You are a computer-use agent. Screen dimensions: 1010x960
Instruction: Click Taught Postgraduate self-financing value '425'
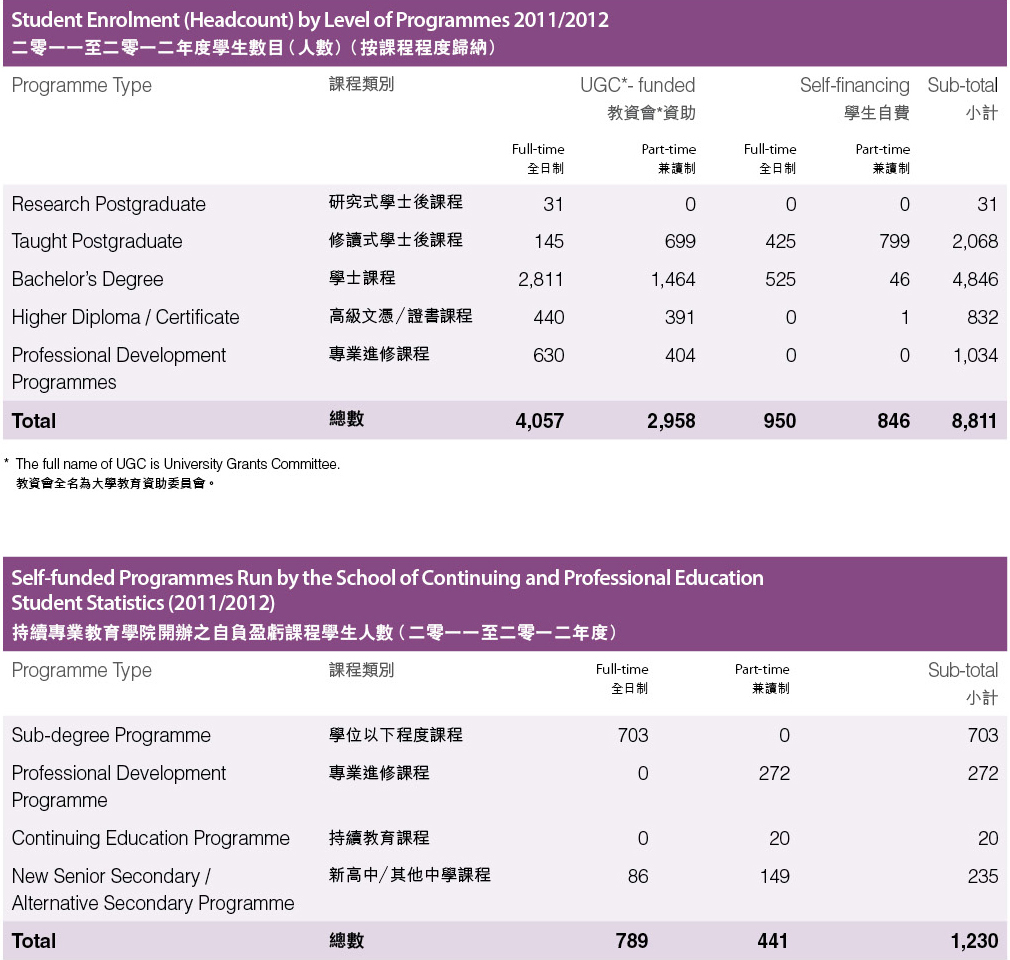click(781, 242)
